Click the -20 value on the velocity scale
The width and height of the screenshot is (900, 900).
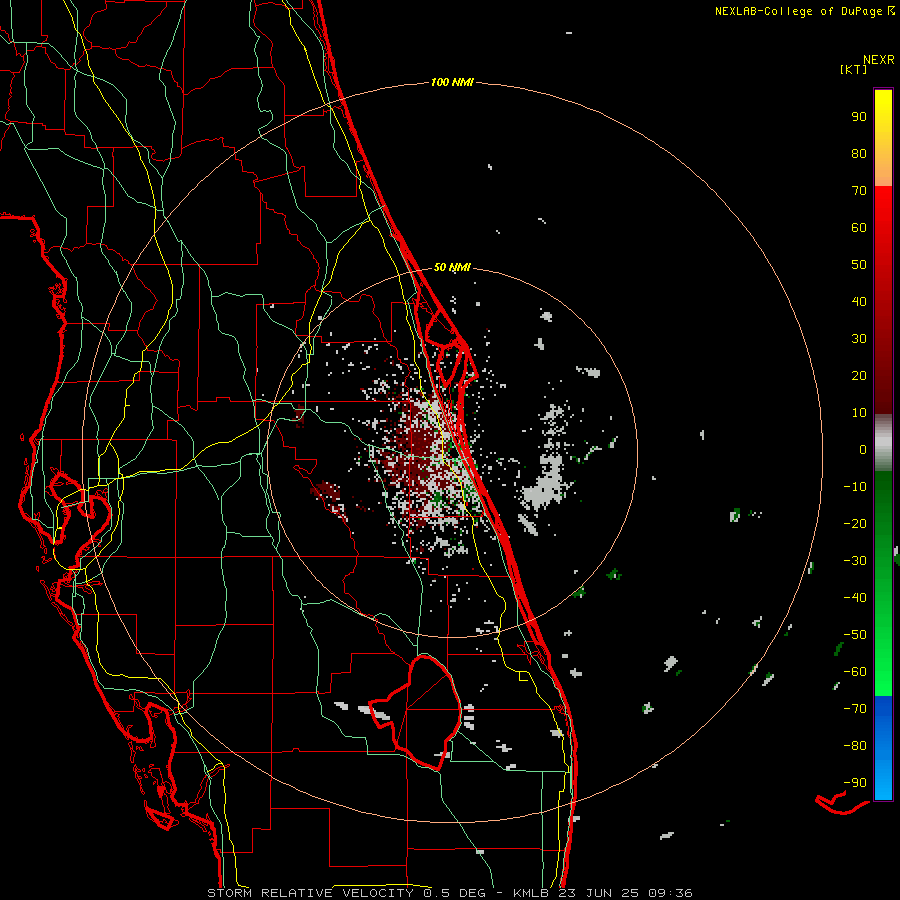855,523
